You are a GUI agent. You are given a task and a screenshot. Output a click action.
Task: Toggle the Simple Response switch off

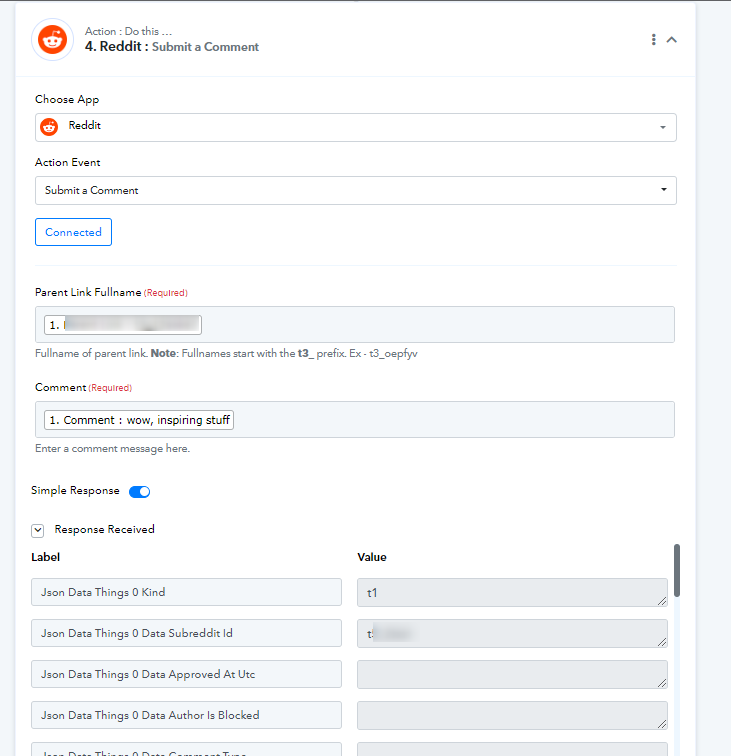(139, 491)
